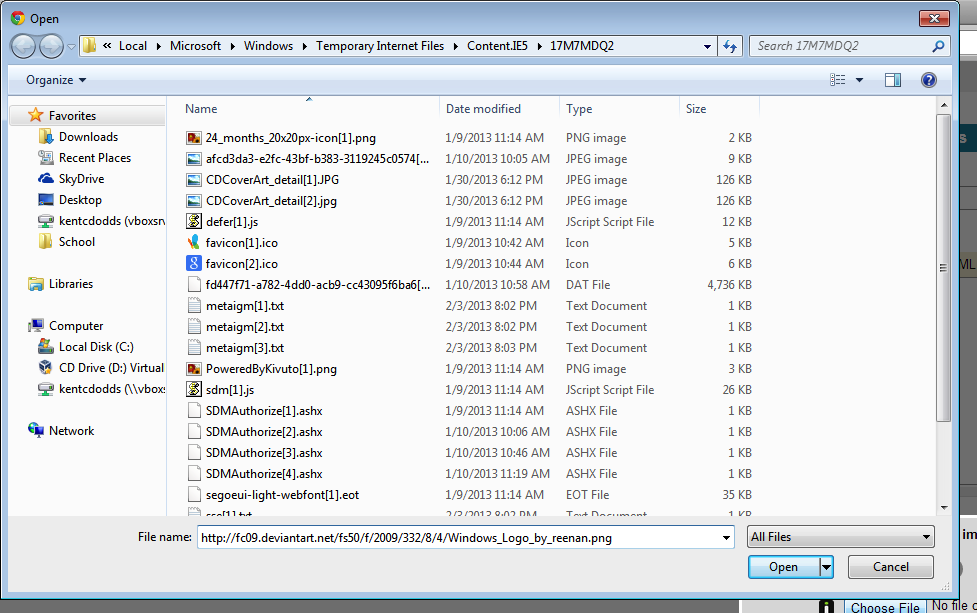The image size is (977, 613).
Task: Click the Cancel button
Action: pyautogui.click(x=890, y=567)
